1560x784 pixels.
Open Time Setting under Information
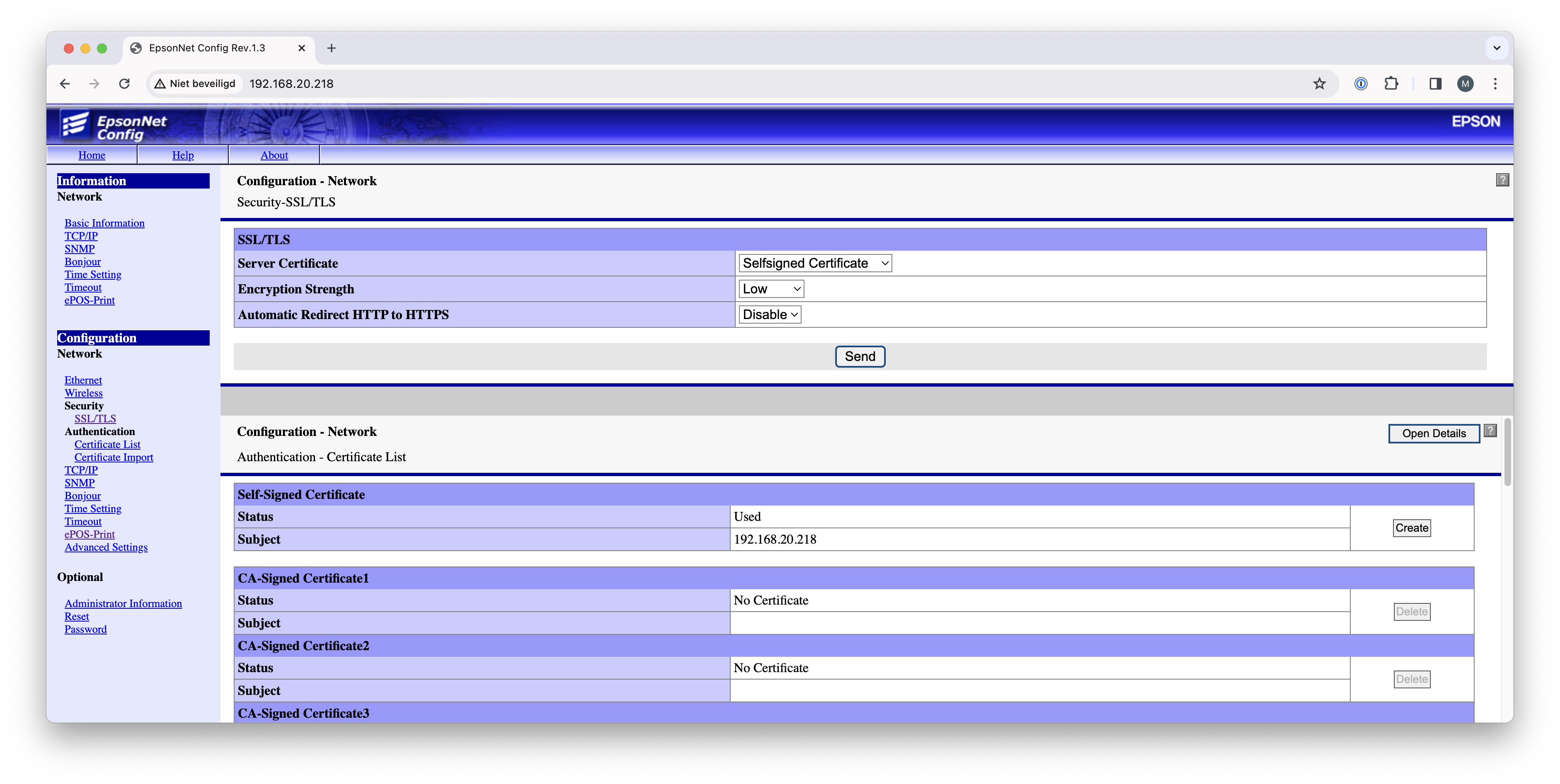[93, 274]
